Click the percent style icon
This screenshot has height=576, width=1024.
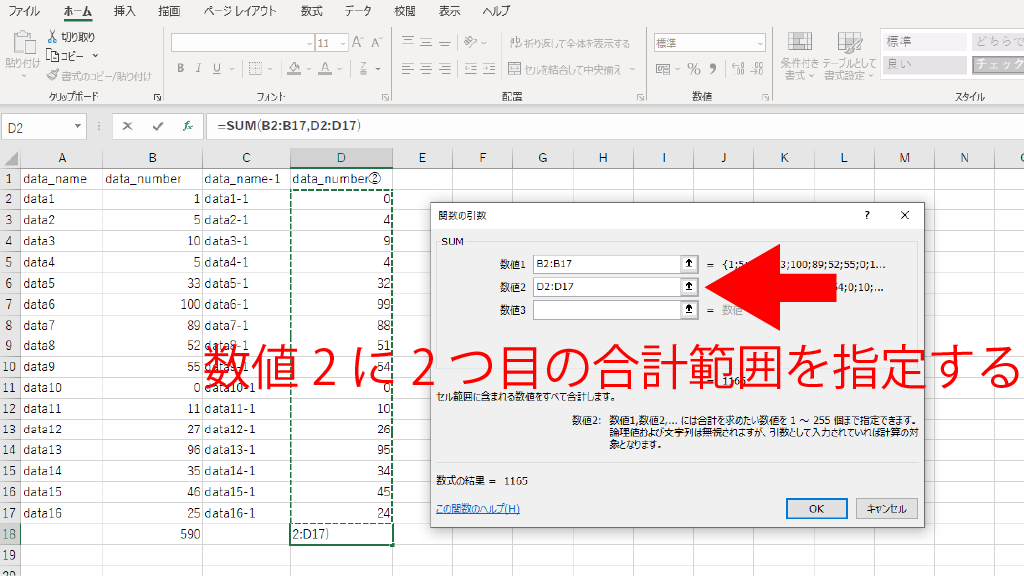coord(694,70)
